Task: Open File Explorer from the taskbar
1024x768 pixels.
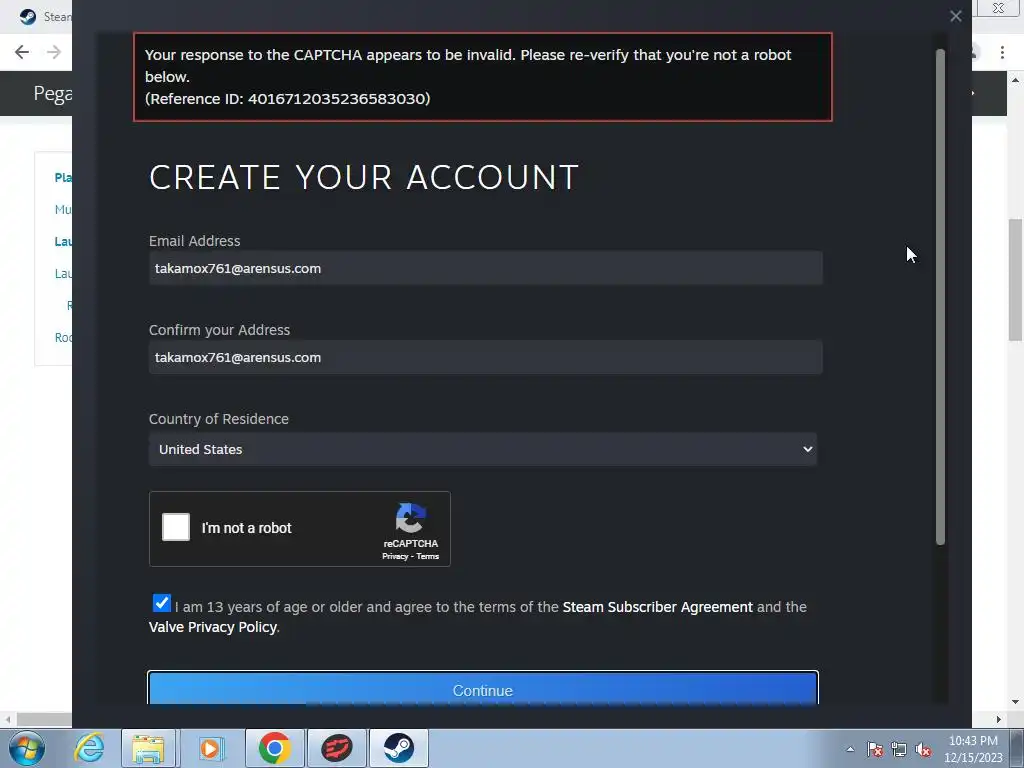Action: tap(148, 748)
